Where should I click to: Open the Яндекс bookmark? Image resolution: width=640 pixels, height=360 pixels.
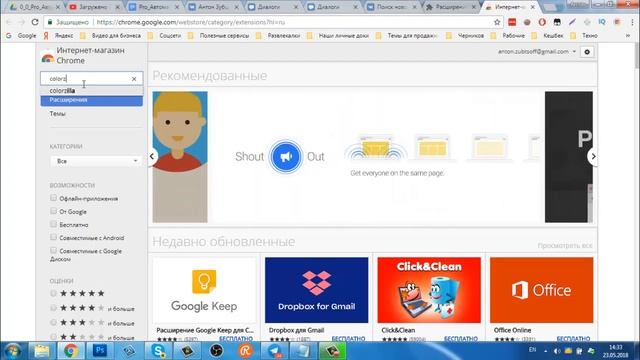pos(58,36)
